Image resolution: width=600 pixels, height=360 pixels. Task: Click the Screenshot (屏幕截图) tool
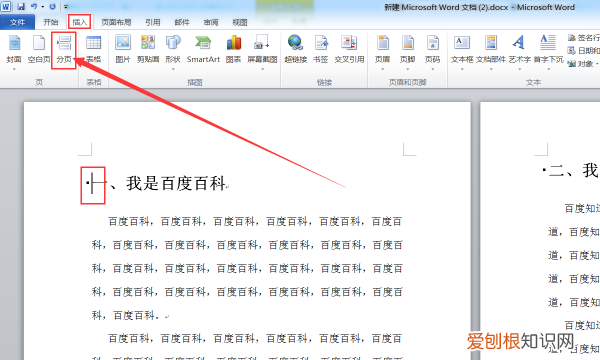[x=262, y=49]
